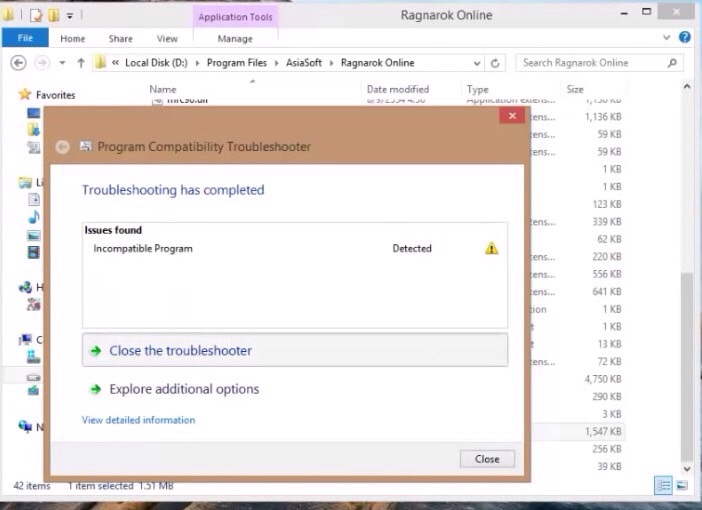Image resolution: width=702 pixels, height=510 pixels.
Task: Click Program Files breadcrumb
Action: [x=236, y=63]
